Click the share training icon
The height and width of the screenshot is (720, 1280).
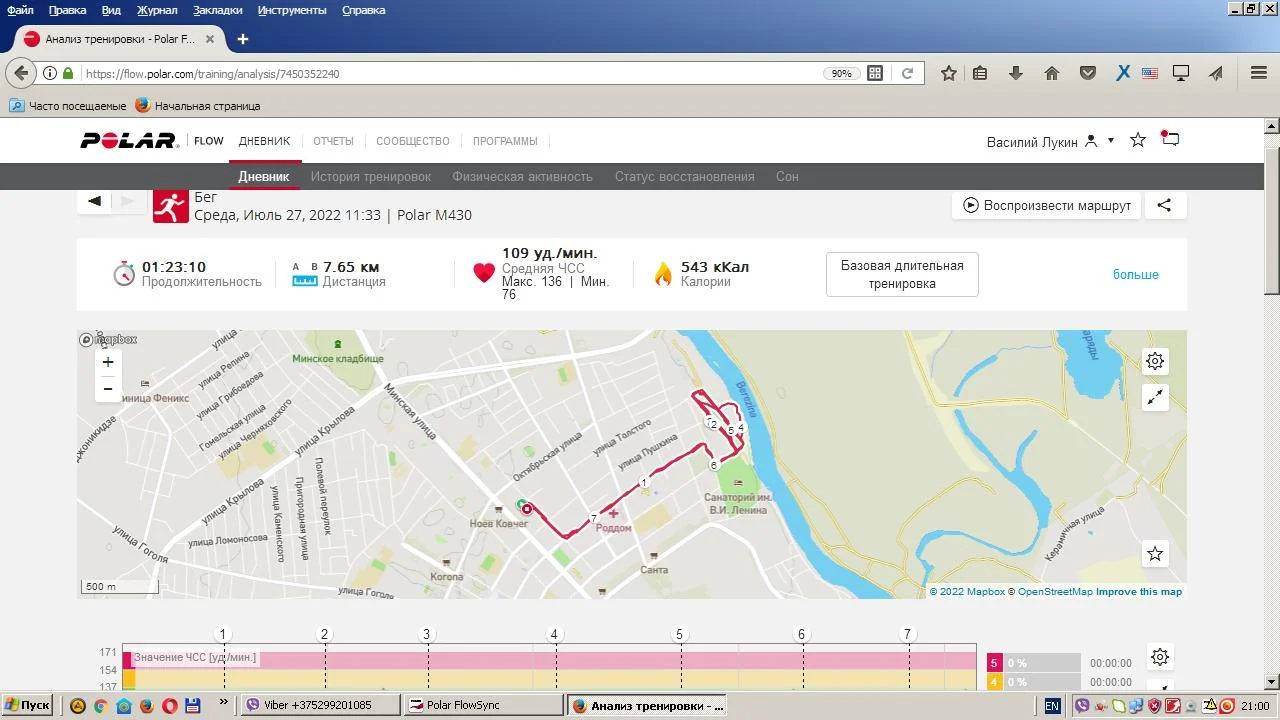[1164, 205]
